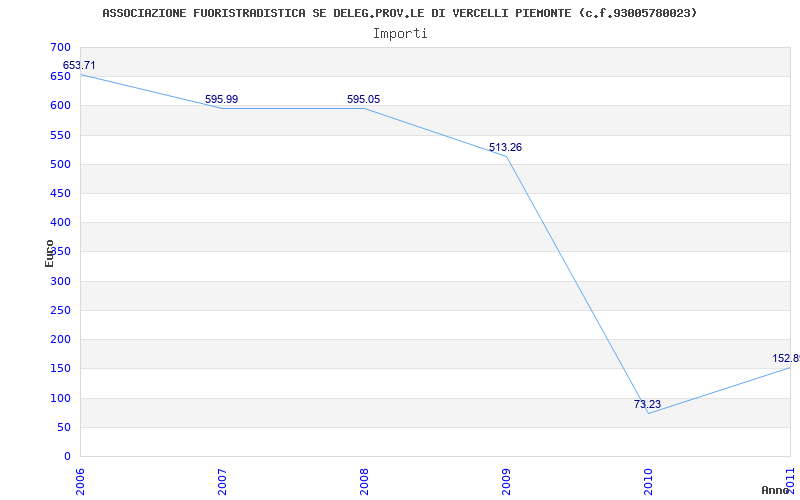Select the 152.8 data label at 2011

click(x=786, y=358)
